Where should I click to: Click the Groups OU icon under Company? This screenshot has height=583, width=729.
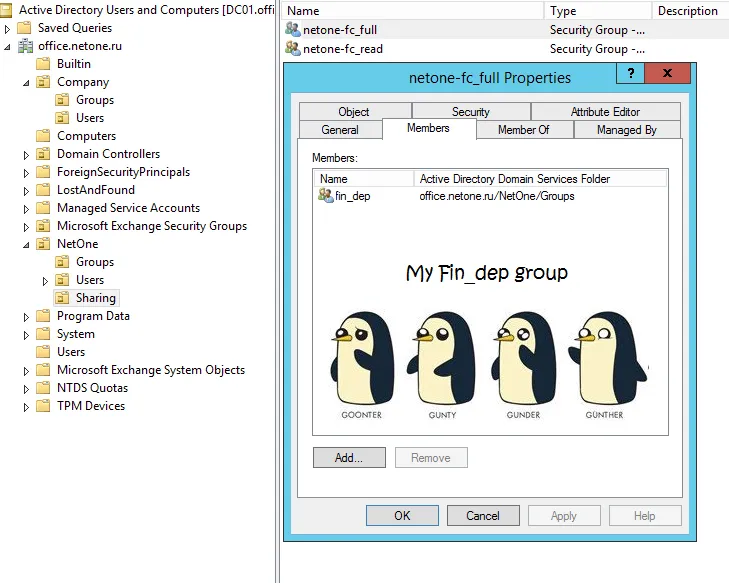[62, 100]
